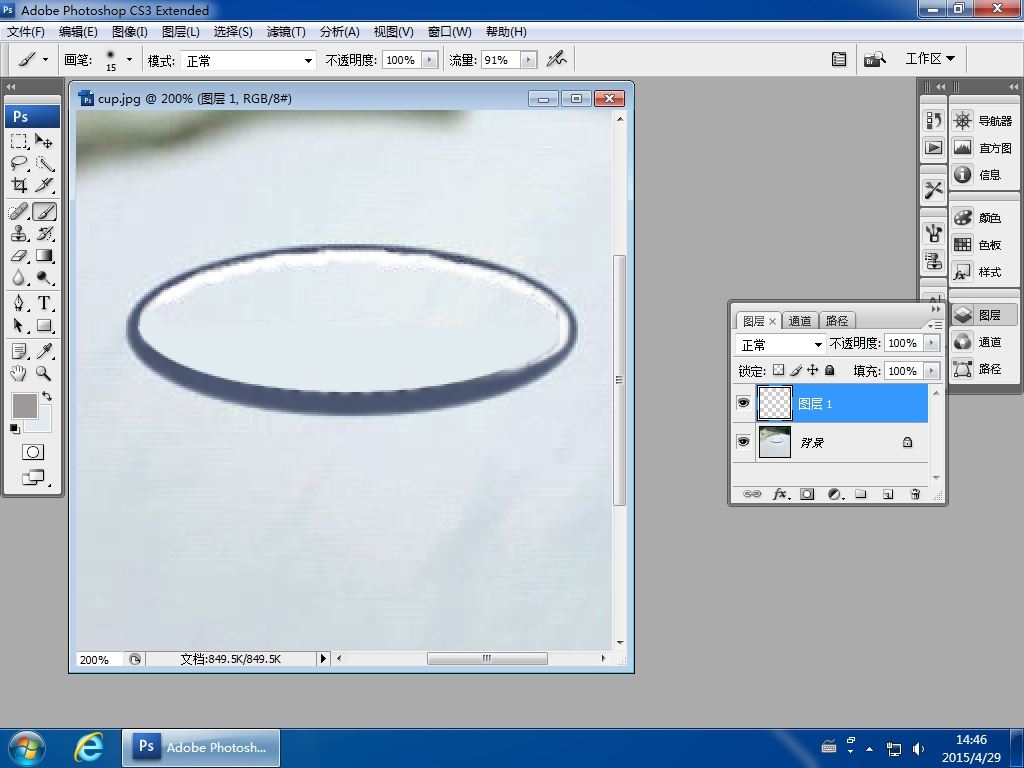Open Internet Explorer from taskbar

[88, 747]
